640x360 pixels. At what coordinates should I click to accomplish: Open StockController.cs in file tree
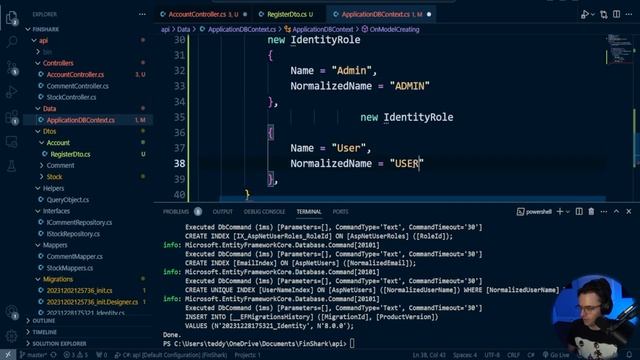click(71, 97)
